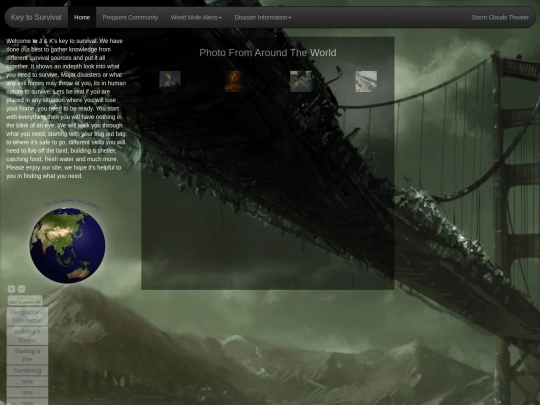This screenshot has width=540, height=405.
Task: Open the volcano eruption photo thumbnail
Action: (170, 81)
